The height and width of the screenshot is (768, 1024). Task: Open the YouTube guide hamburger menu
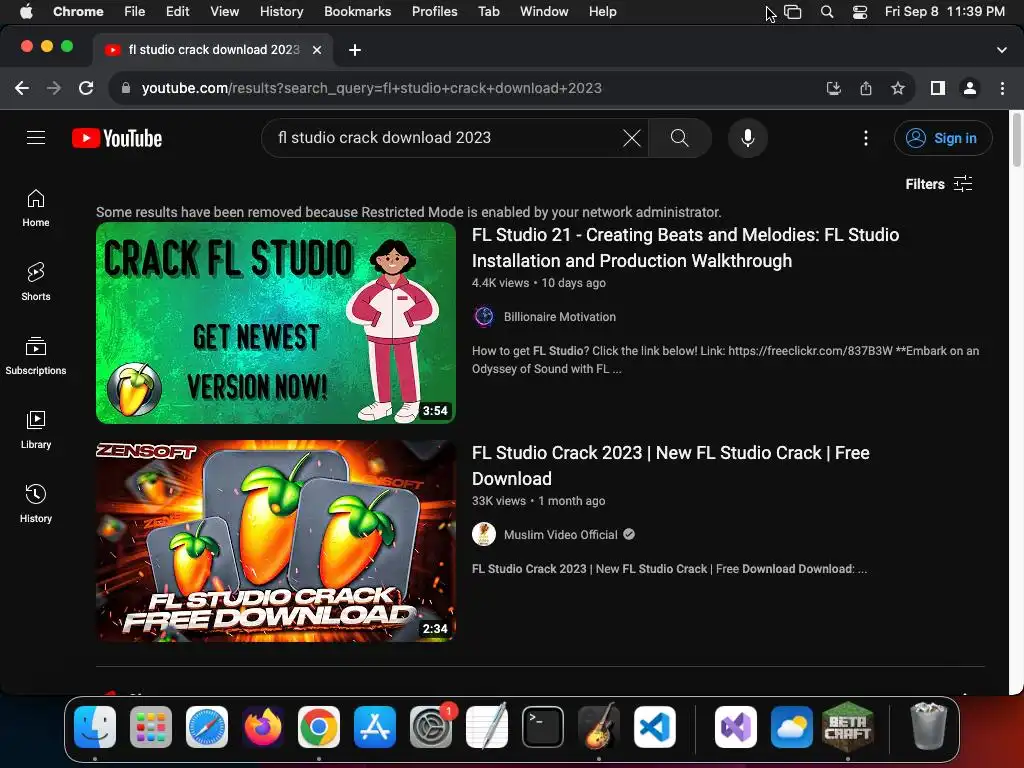point(36,138)
